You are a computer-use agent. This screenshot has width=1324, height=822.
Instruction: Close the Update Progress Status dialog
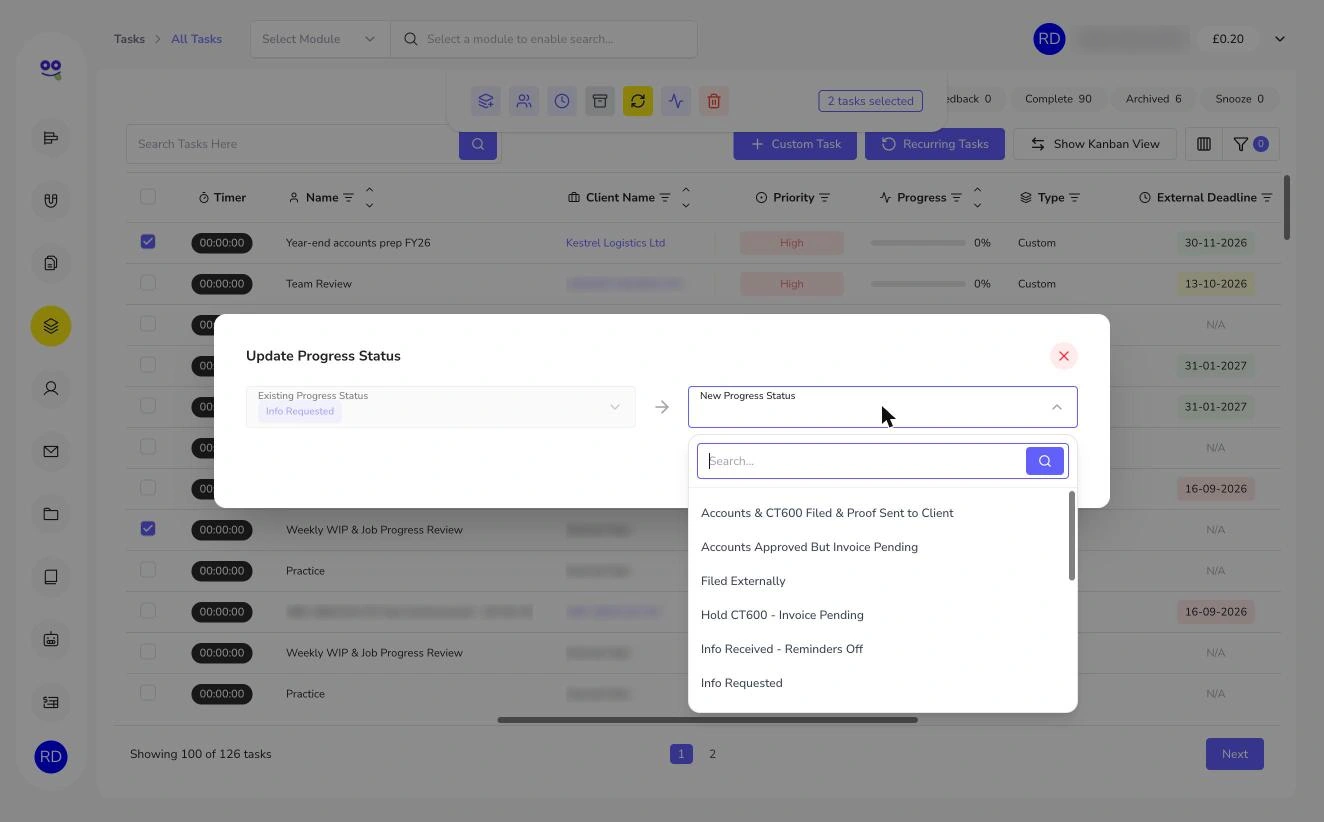(x=1064, y=356)
